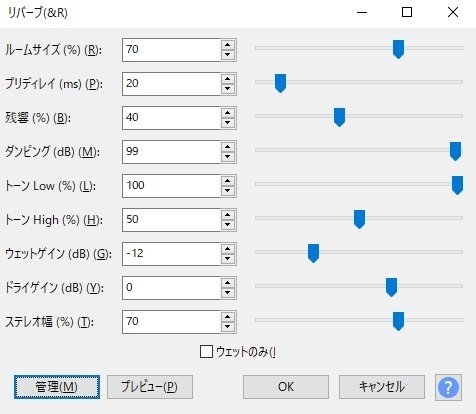Focus the プリディレイ input field showing 20
The image size is (476, 414).
(x=171, y=84)
